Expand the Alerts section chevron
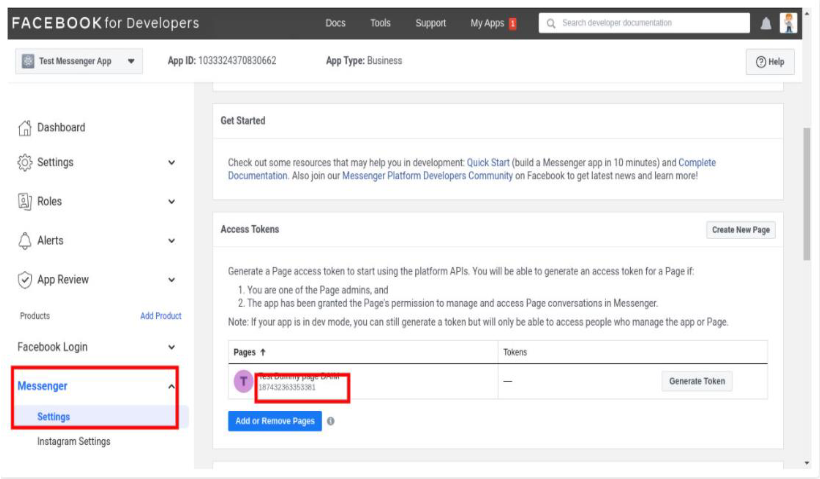The width and height of the screenshot is (820, 479). [172, 241]
